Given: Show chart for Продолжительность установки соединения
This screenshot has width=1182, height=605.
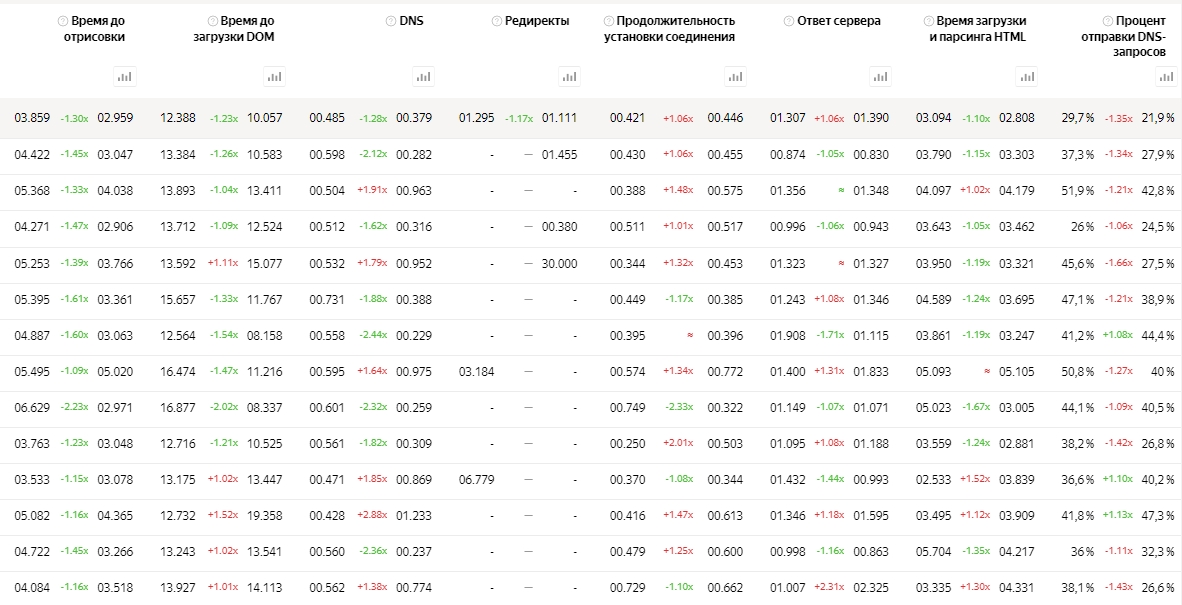Looking at the screenshot, I should 735,76.
